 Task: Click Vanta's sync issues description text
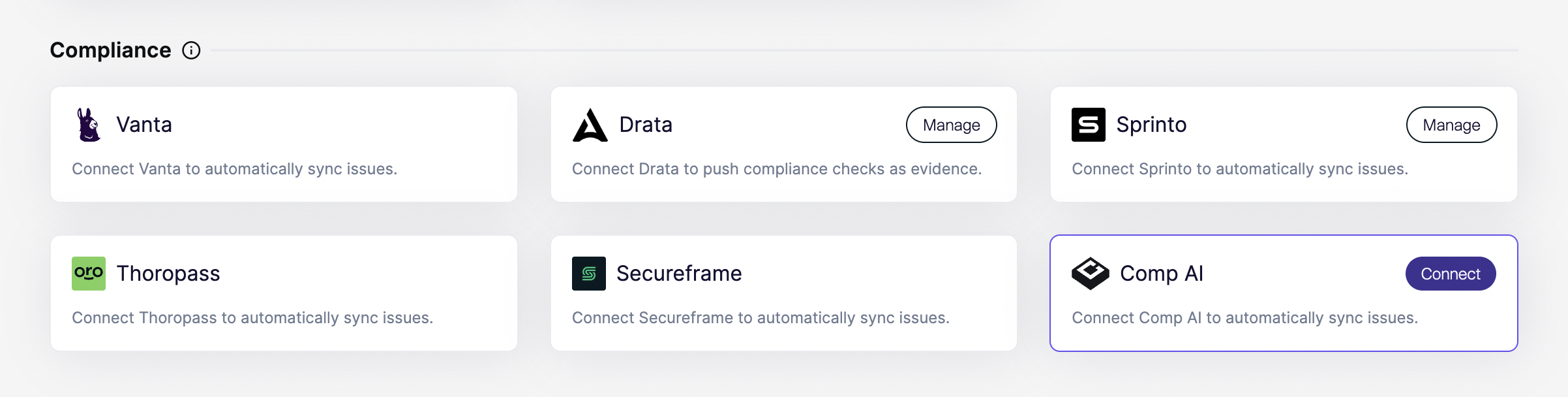[234, 169]
